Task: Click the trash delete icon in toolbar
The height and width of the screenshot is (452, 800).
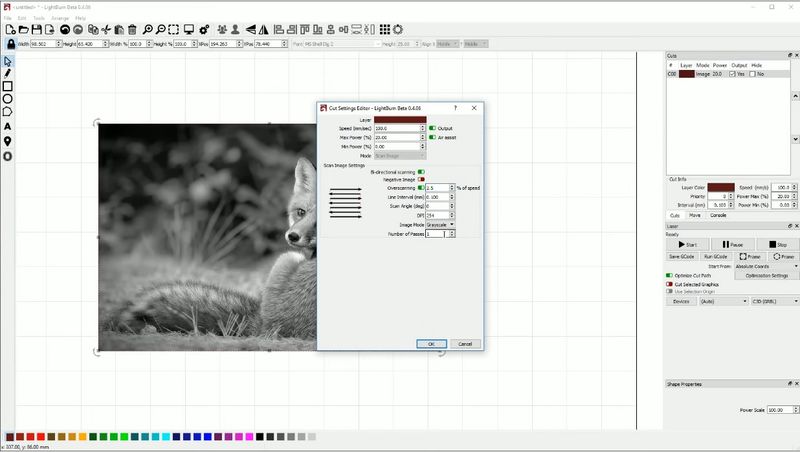Action: [132, 29]
